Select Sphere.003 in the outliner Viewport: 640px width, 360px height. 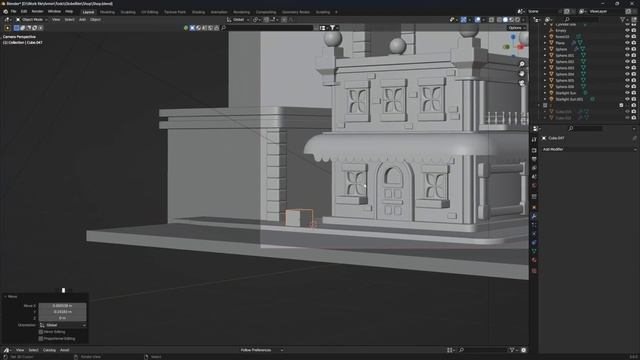565,68
